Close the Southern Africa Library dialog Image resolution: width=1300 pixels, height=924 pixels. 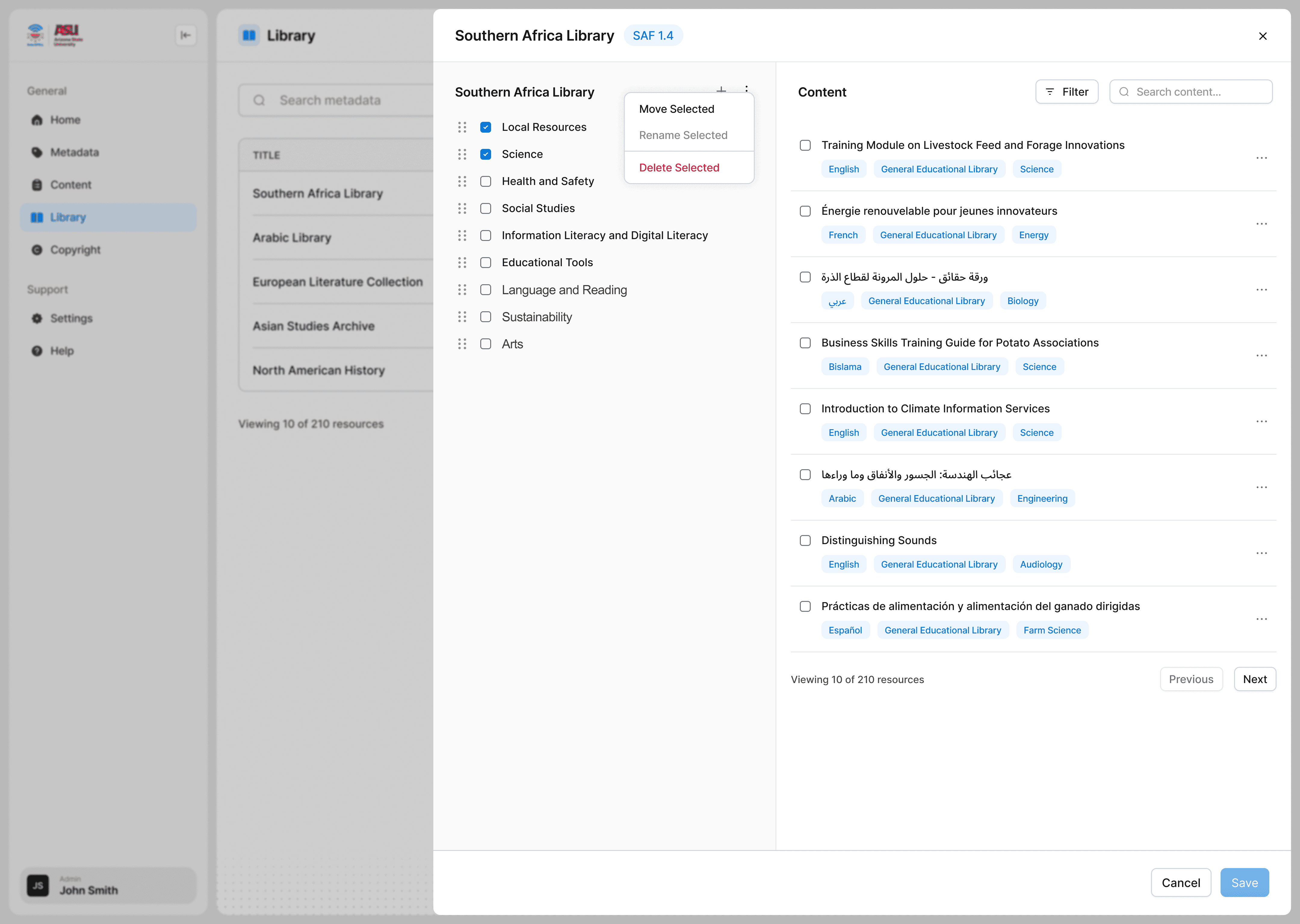point(1262,36)
